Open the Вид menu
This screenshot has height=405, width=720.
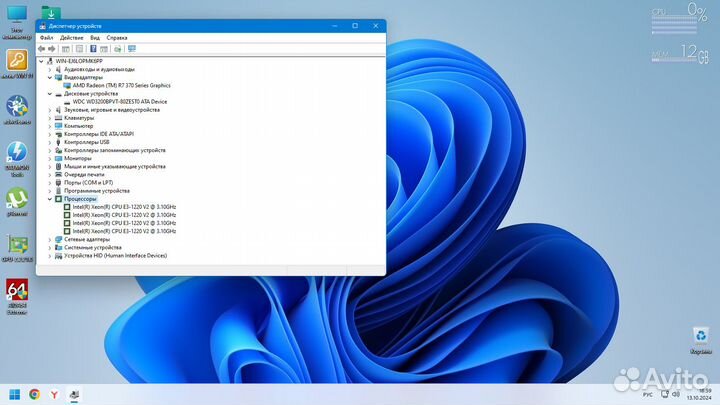pos(95,38)
